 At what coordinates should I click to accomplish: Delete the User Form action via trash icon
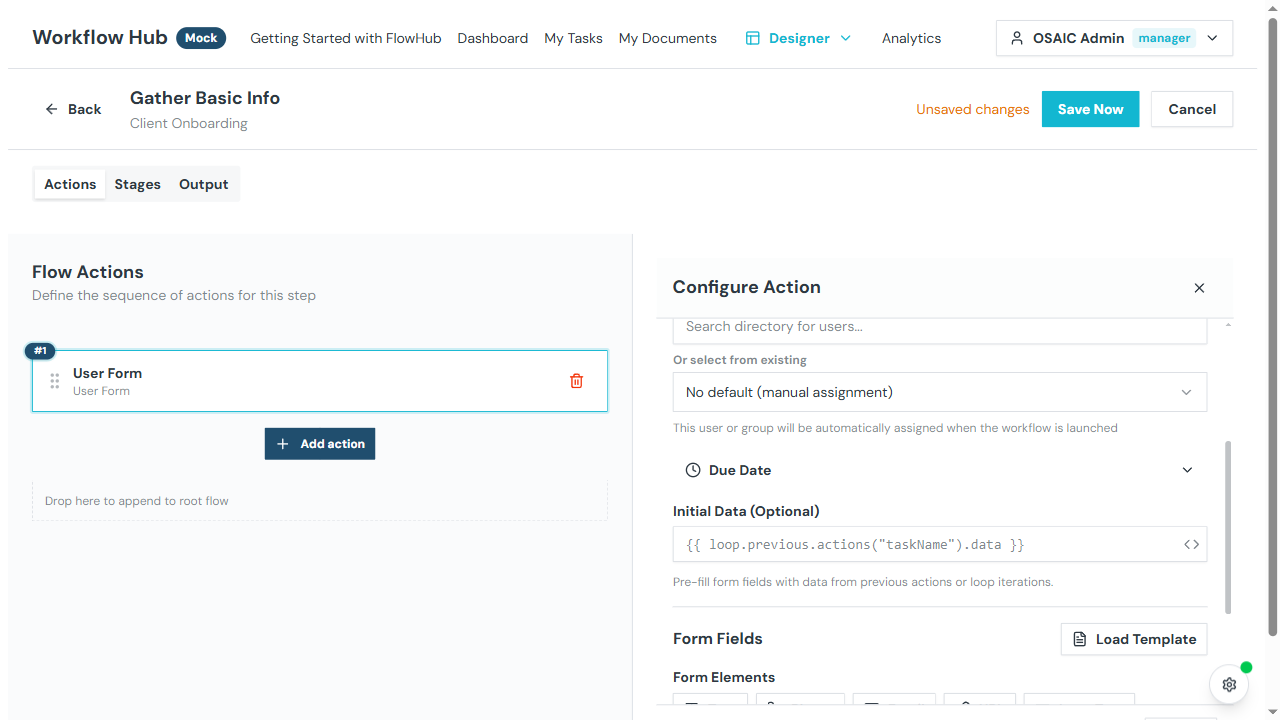pyautogui.click(x=576, y=380)
